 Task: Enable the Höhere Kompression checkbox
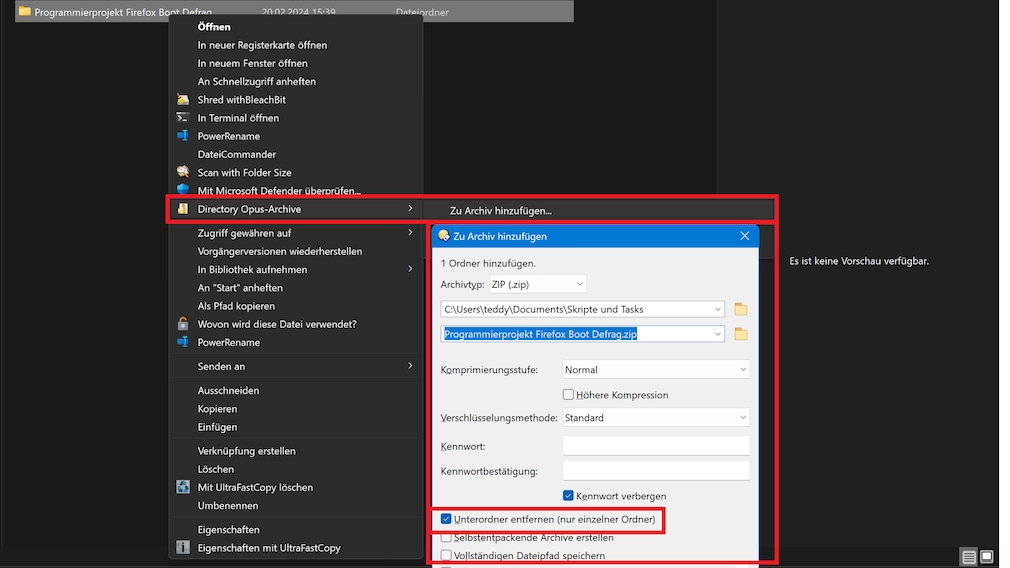[568, 394]
